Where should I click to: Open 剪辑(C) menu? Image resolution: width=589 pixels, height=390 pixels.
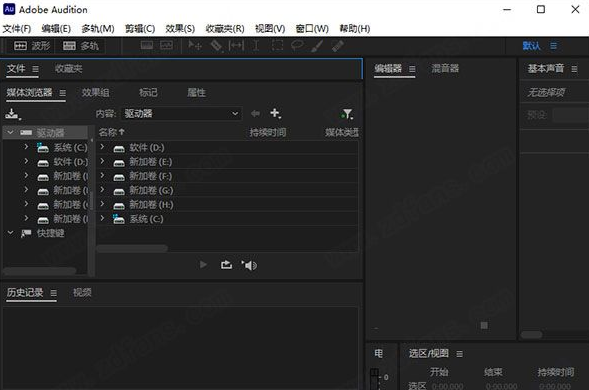point(140,29)
